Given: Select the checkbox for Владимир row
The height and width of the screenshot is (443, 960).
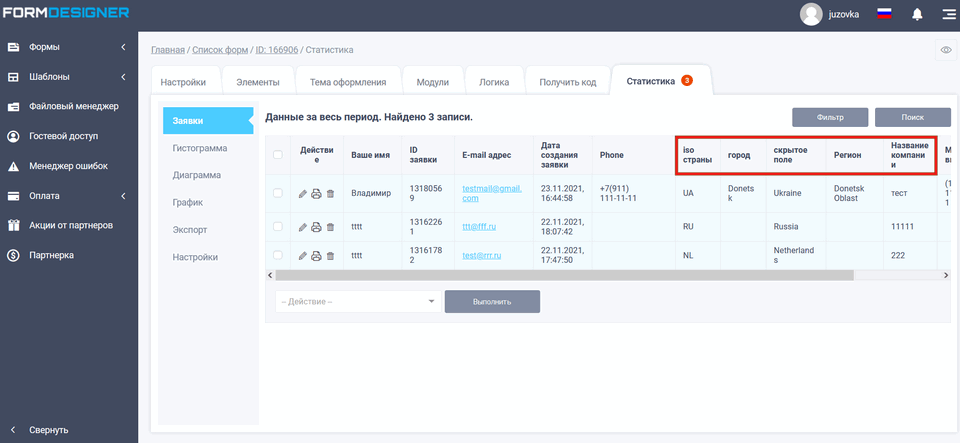Looking at the screenshot, I should tap(278, 193).
